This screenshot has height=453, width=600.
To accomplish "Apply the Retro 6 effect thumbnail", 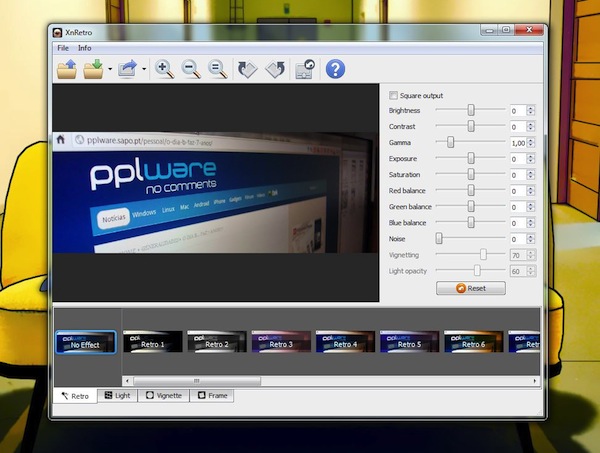I will point(474,342).
